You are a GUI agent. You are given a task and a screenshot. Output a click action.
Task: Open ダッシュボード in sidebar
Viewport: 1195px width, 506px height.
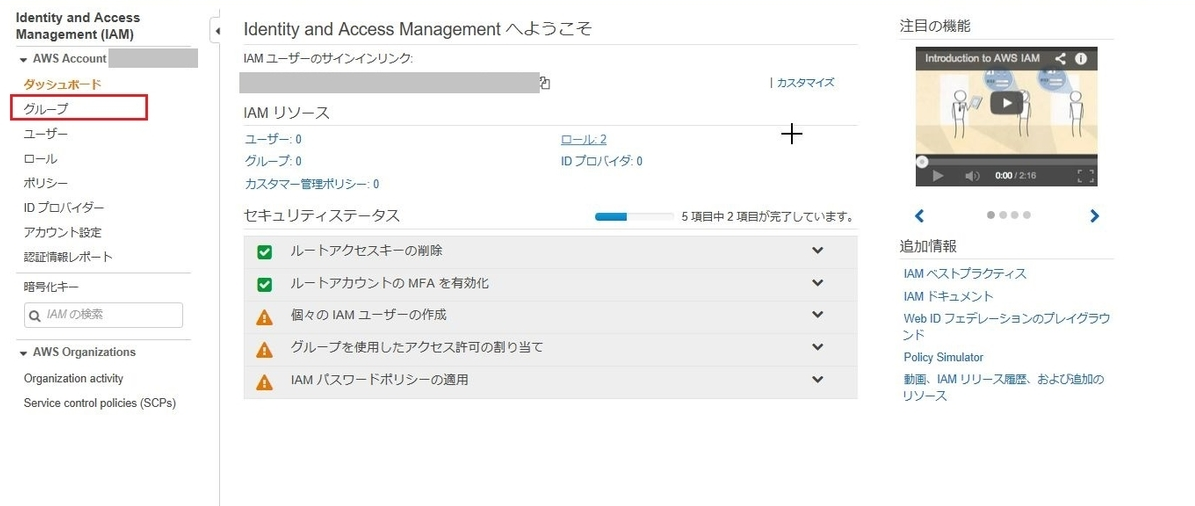tap(62, 84)
